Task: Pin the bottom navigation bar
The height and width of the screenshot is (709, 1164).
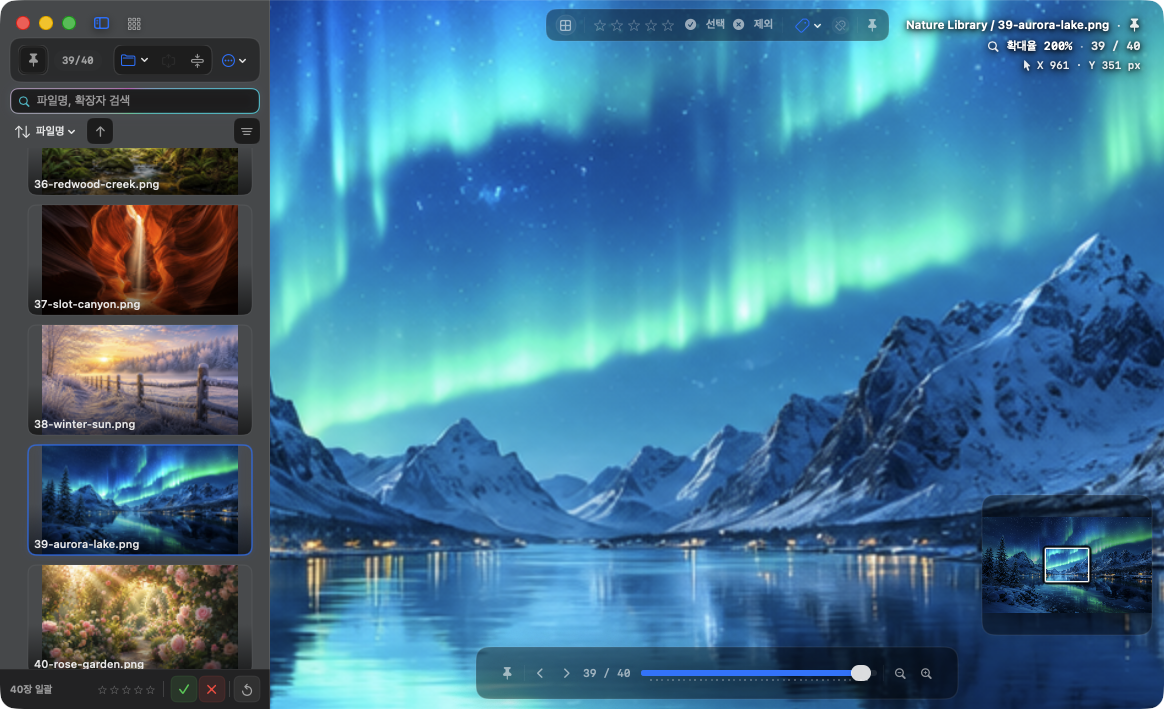Action: pos(507,673)
